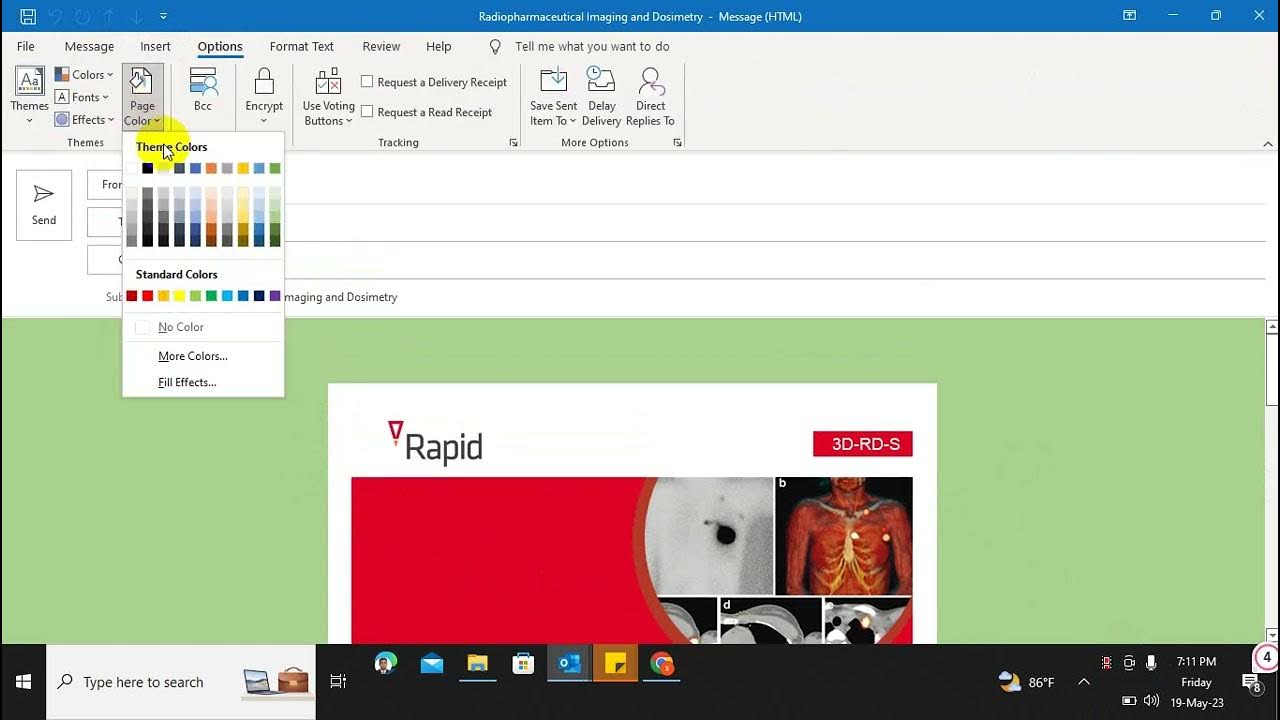Open the Windows Start menu
The image size is (1280, 720).
coord(23,682)
